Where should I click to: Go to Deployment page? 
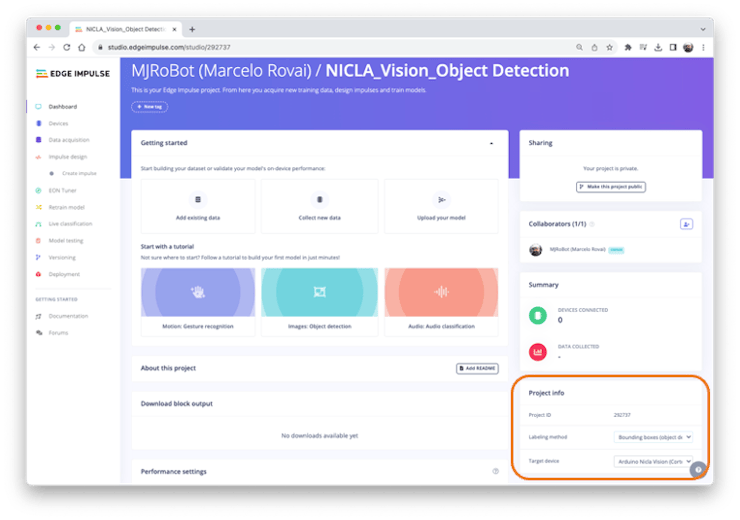pos(64,274)
